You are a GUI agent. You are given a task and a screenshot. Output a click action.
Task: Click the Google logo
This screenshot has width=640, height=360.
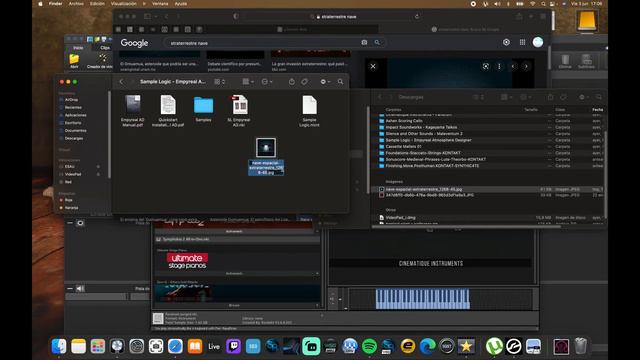[134, 43]
